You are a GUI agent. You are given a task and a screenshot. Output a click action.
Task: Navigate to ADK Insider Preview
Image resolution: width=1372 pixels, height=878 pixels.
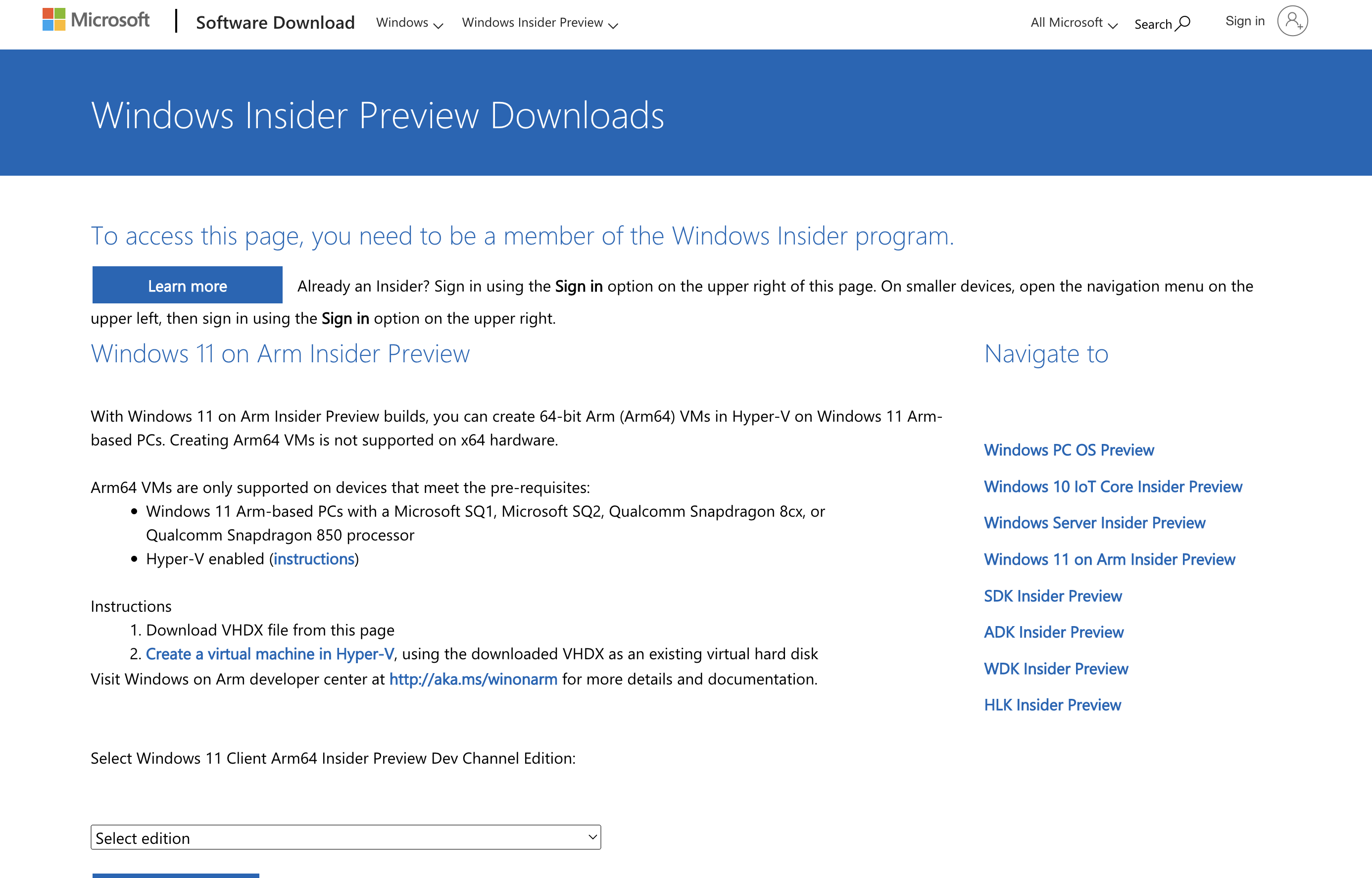1053,633
